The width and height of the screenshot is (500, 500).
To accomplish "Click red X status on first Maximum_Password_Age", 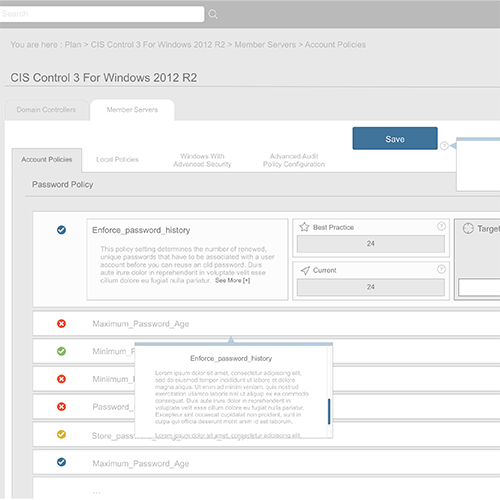I will point(61,324).
